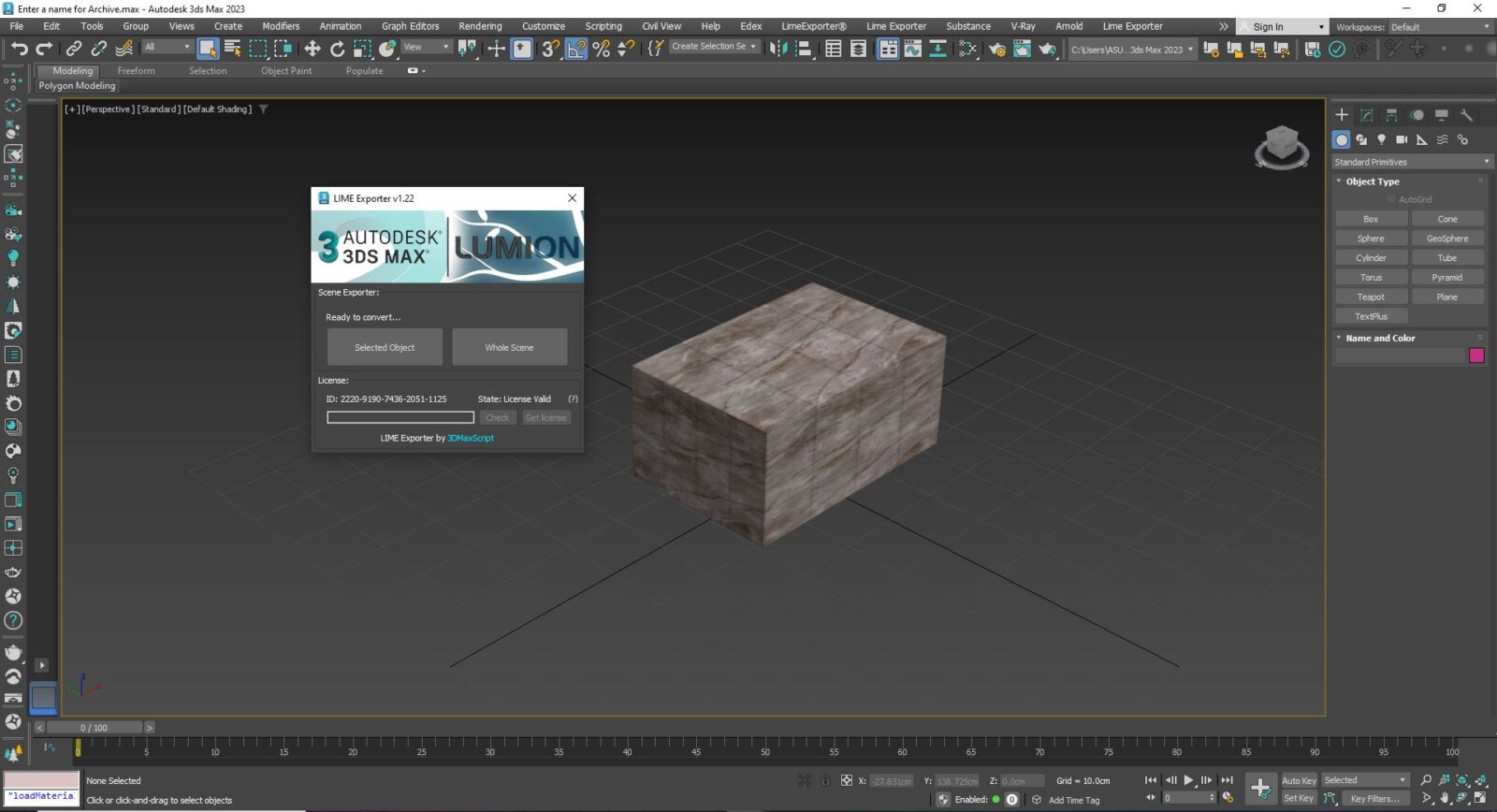Switch to the Hierarchy command panel tab

pos(1392,115)
